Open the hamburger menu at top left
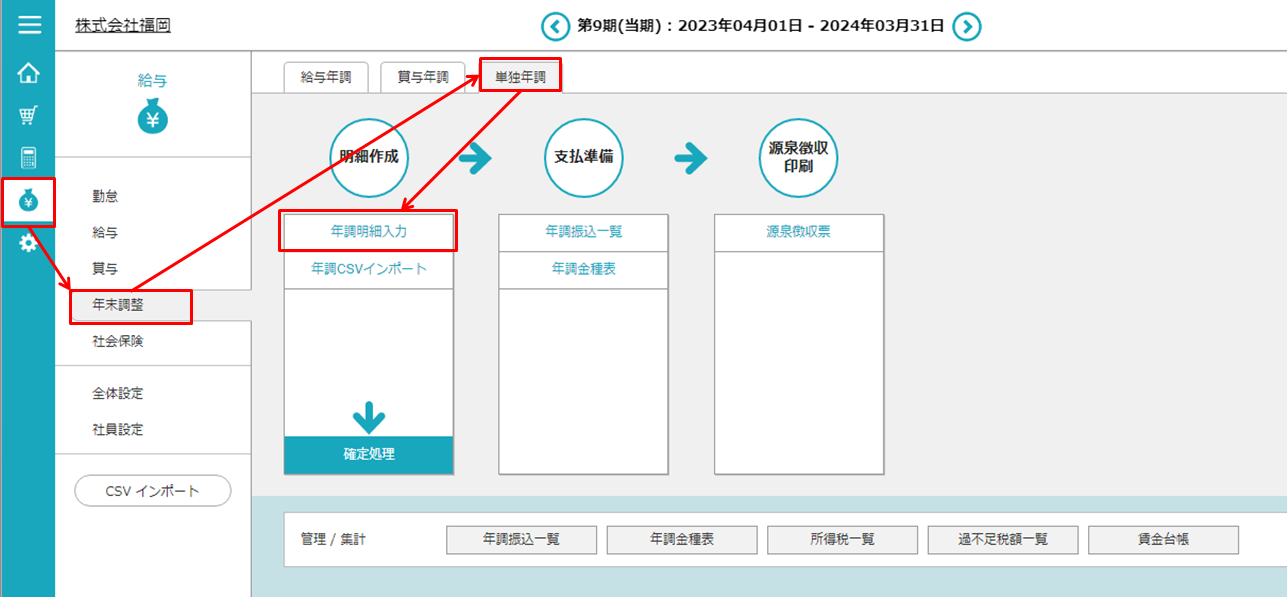The image size is (1287, 597). pos(29,25)
